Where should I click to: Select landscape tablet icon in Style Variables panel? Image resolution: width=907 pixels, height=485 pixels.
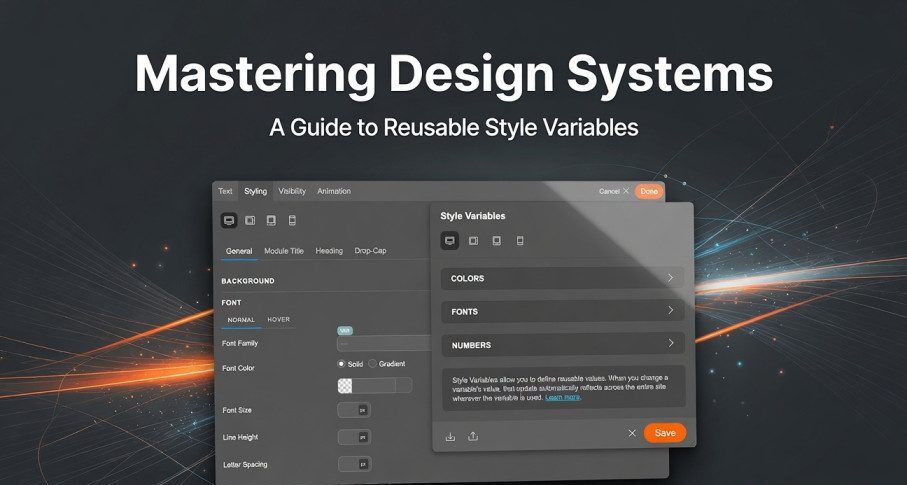coord(473,241)
